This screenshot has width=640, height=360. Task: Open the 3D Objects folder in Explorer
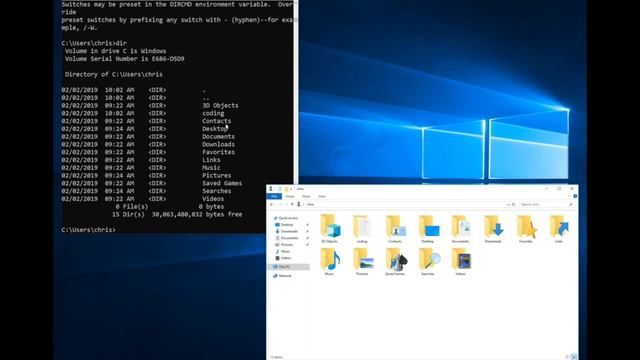pyautogui.click(x=330, y=229)
